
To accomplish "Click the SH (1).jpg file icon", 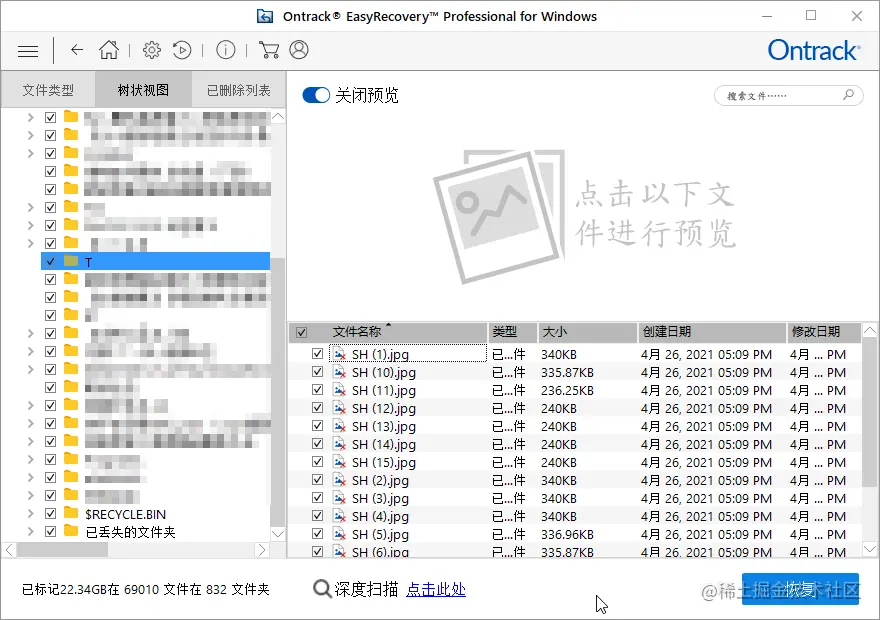I will (x=339, y=354).
